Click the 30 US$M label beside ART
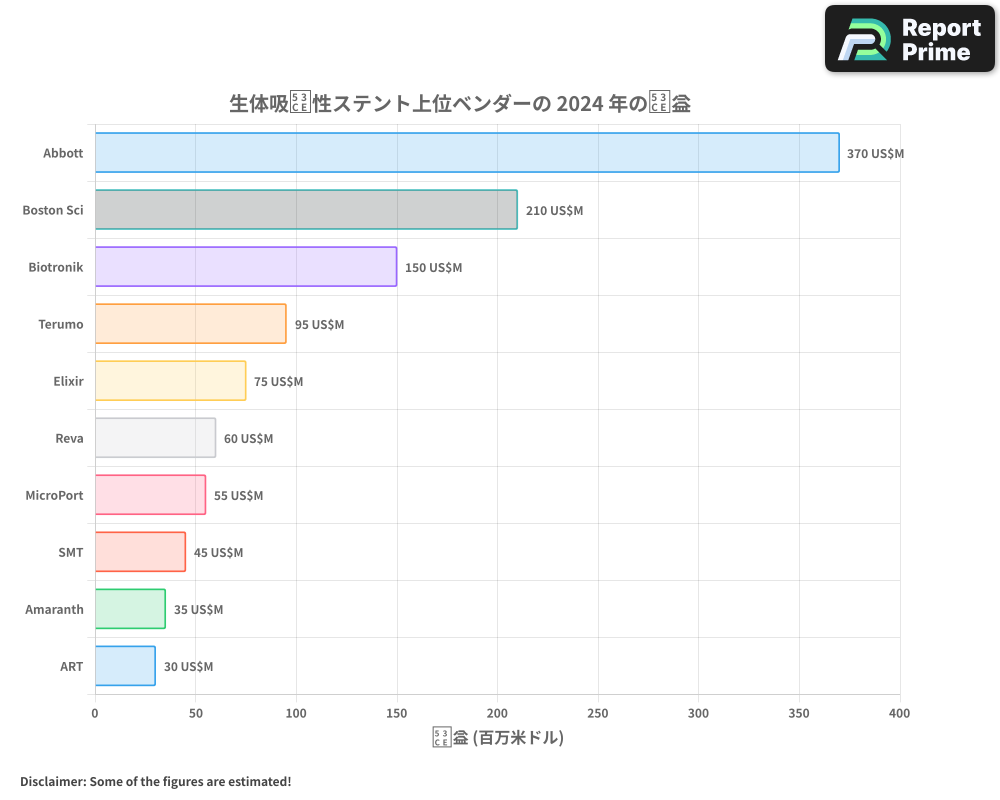This screenshot has width=1000, height=800. point(188,667)
